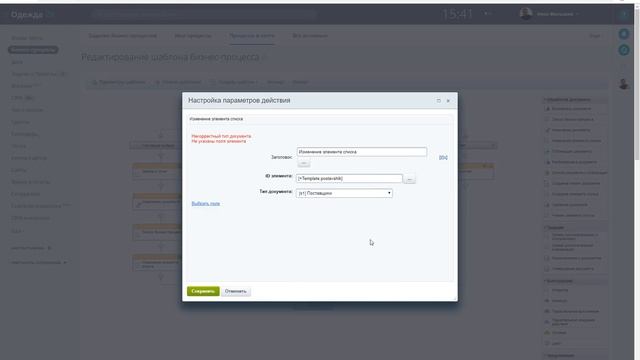Open the Создать шаблон toolbar dropdown
This screenshot has height=360, width=640.
tap(234, 82)
